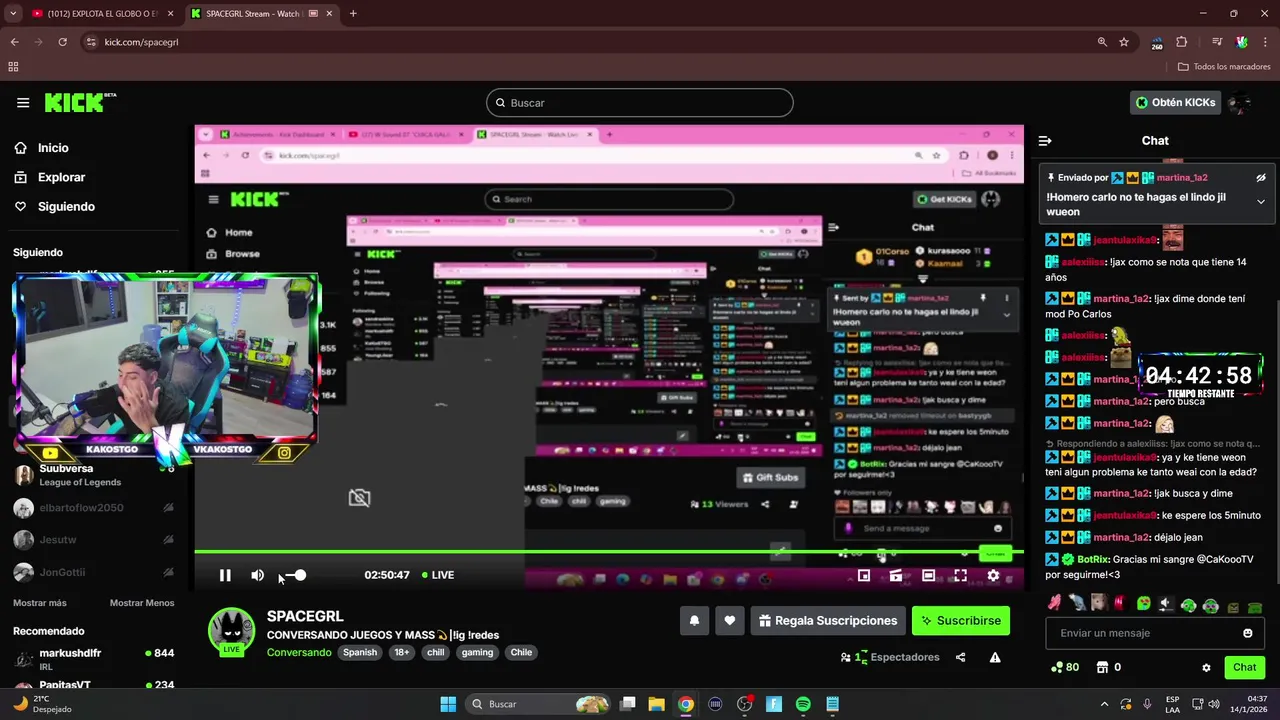Enter fullscreen mode
Viewport: 1280px width, 720px height.
click(960, 575)
